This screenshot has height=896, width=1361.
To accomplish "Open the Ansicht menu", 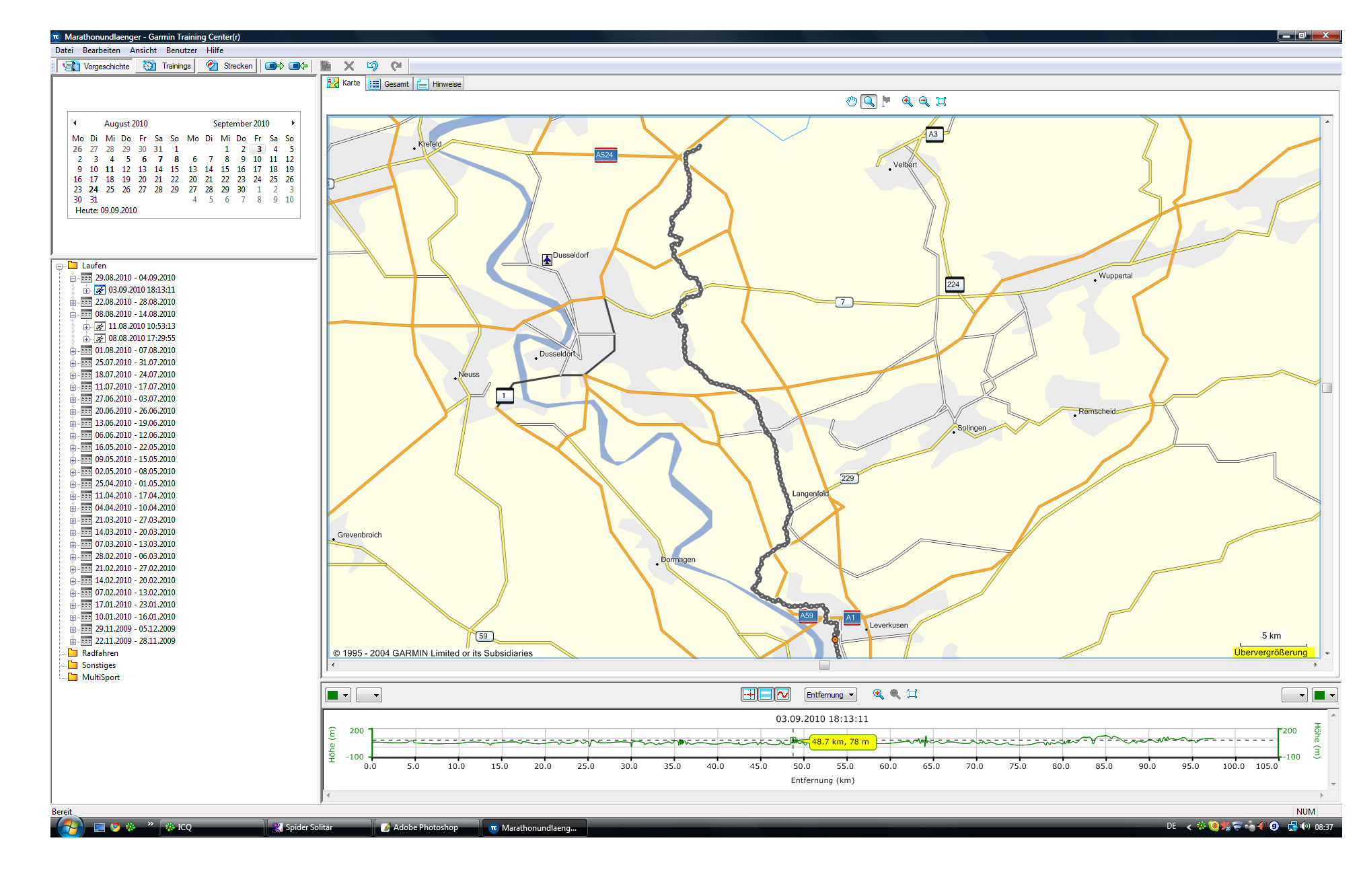I will (143, 50).
